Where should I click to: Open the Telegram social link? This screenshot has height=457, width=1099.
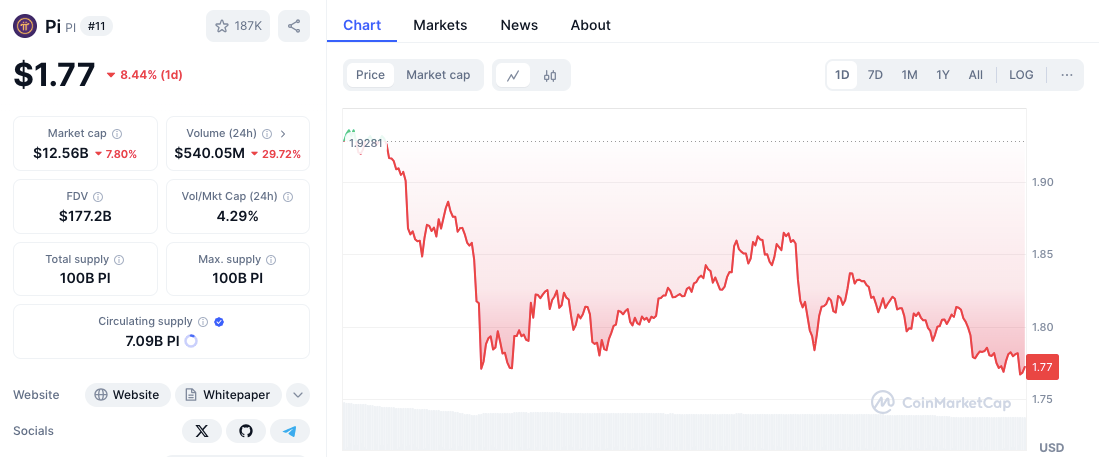[290, 431]
